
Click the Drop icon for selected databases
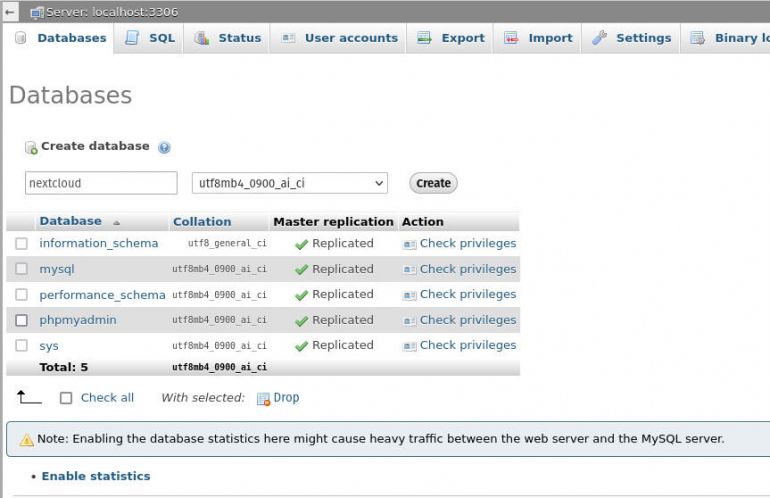click(263, 398)
